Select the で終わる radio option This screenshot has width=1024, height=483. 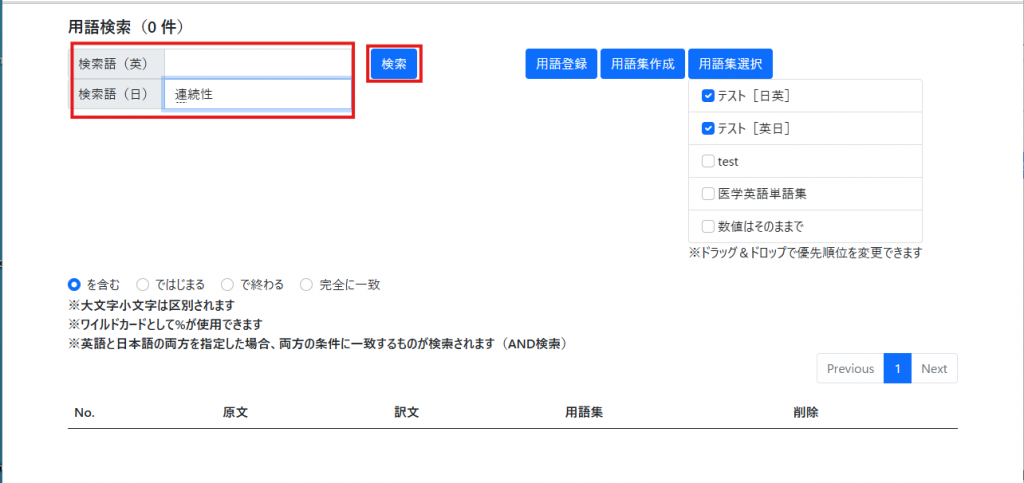[x=228, y=285]
